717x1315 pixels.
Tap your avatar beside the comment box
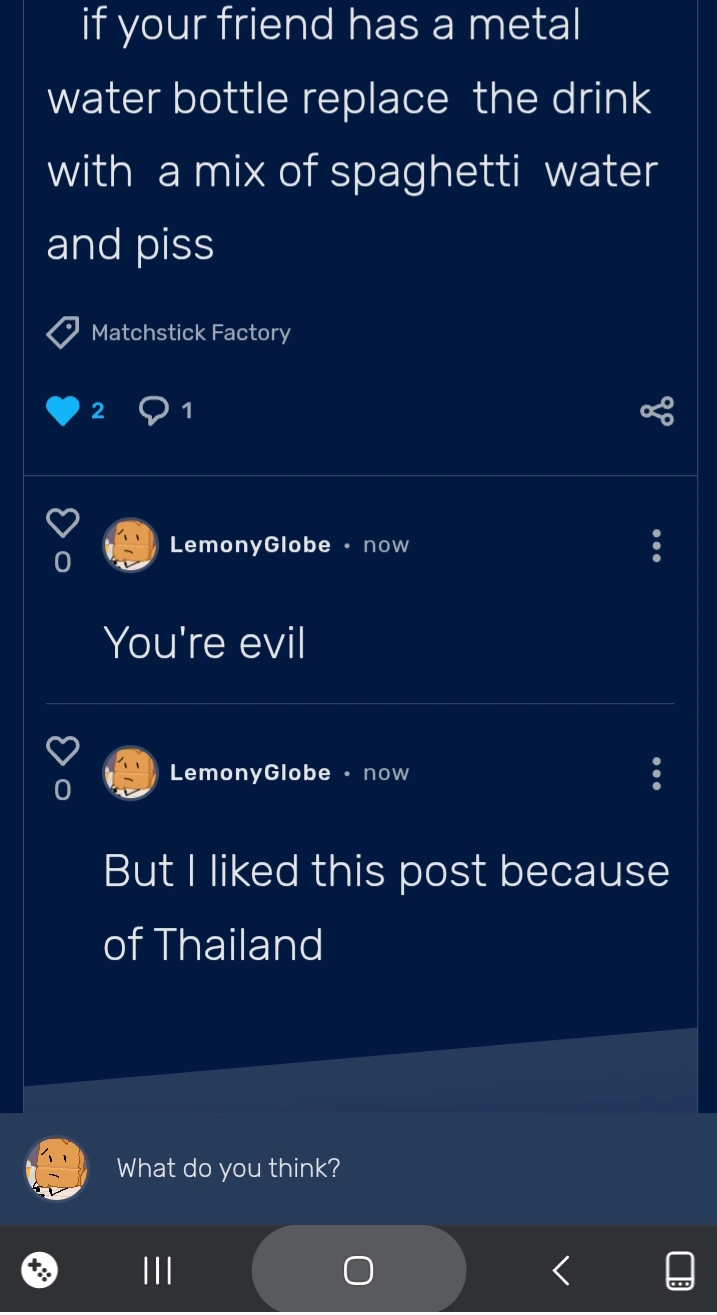coord(57,1168)
